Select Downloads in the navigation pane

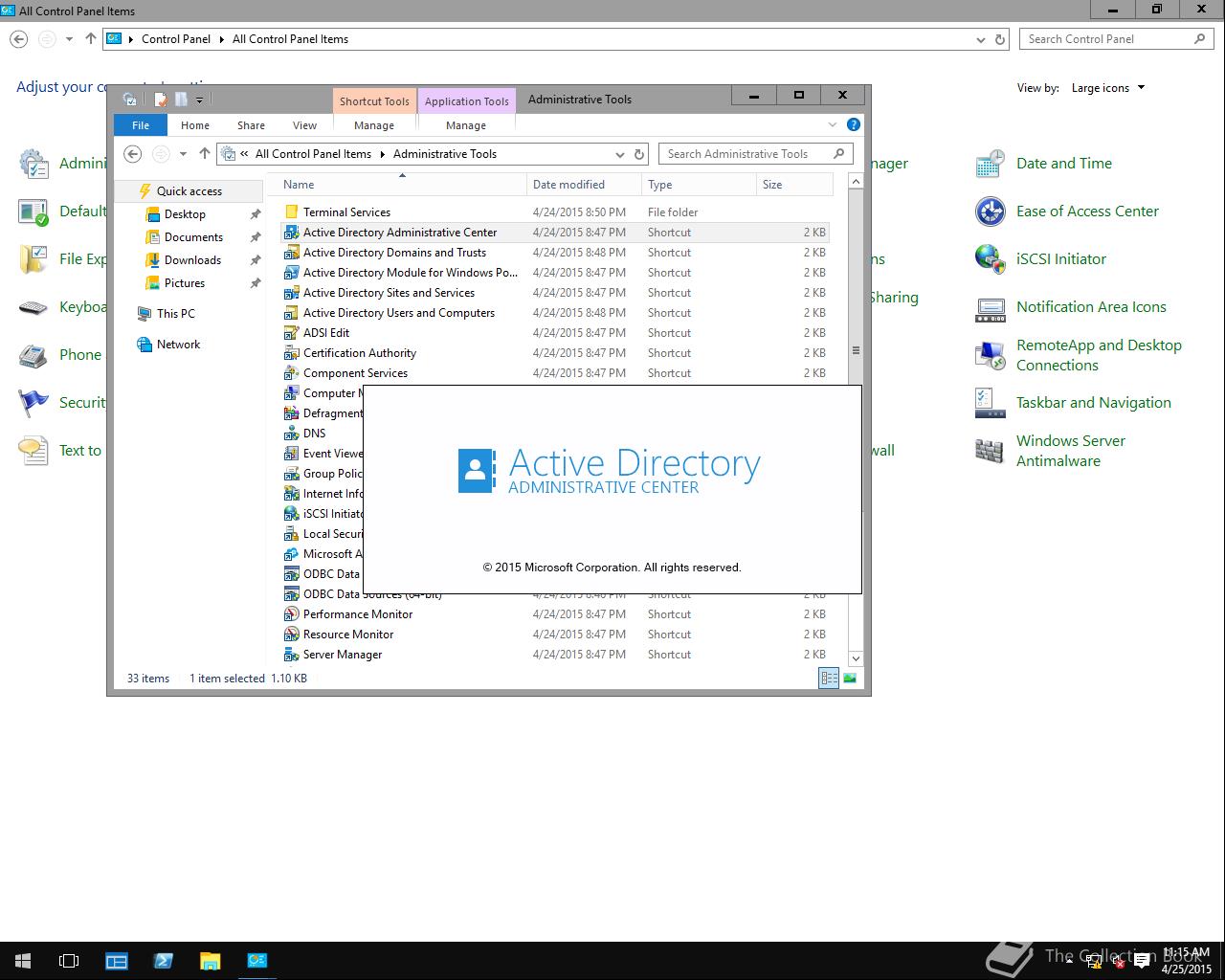(x=192, y=260)
